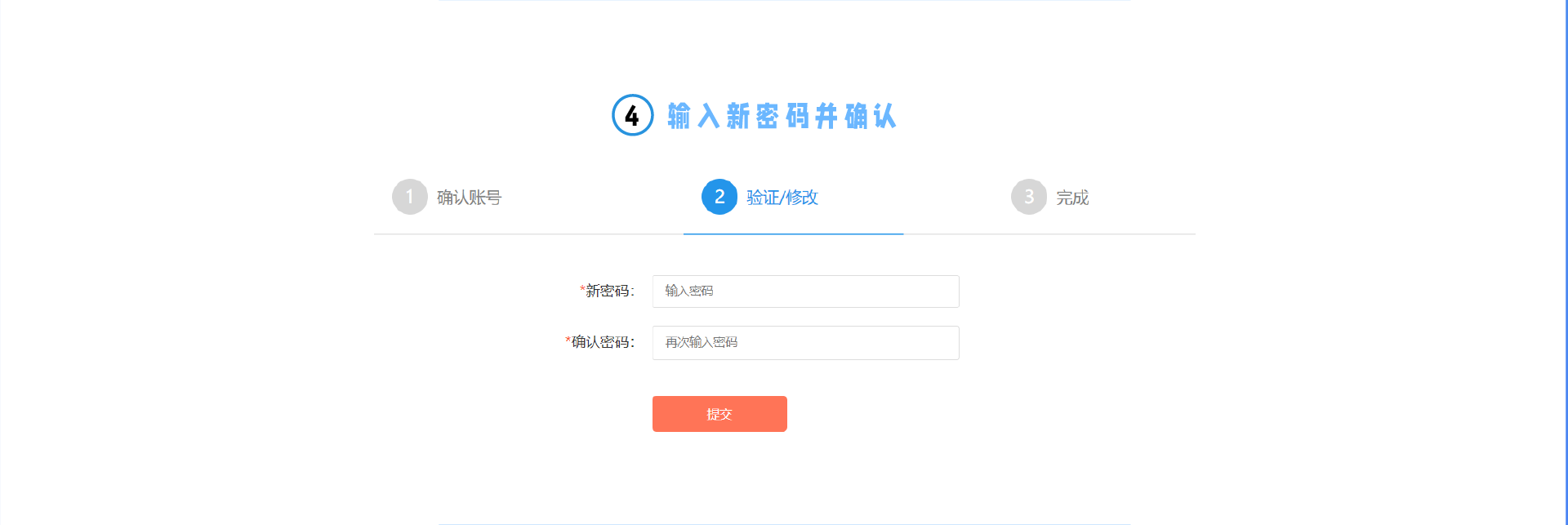Select the 完成 step label

(1072, 198)
